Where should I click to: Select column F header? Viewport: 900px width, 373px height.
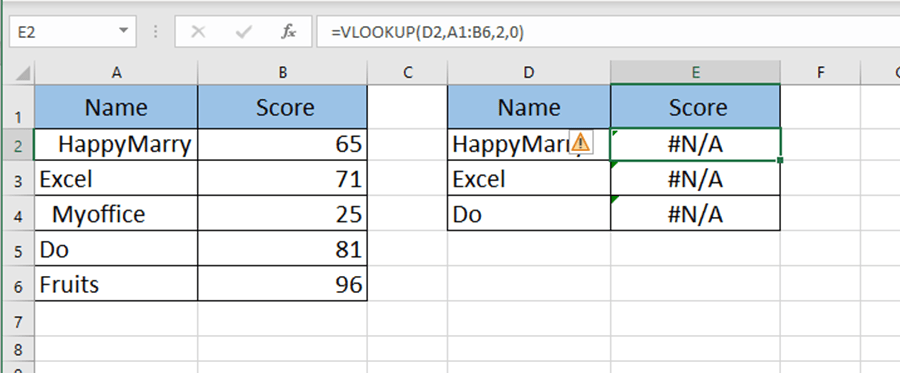click(x=820, y=73)
